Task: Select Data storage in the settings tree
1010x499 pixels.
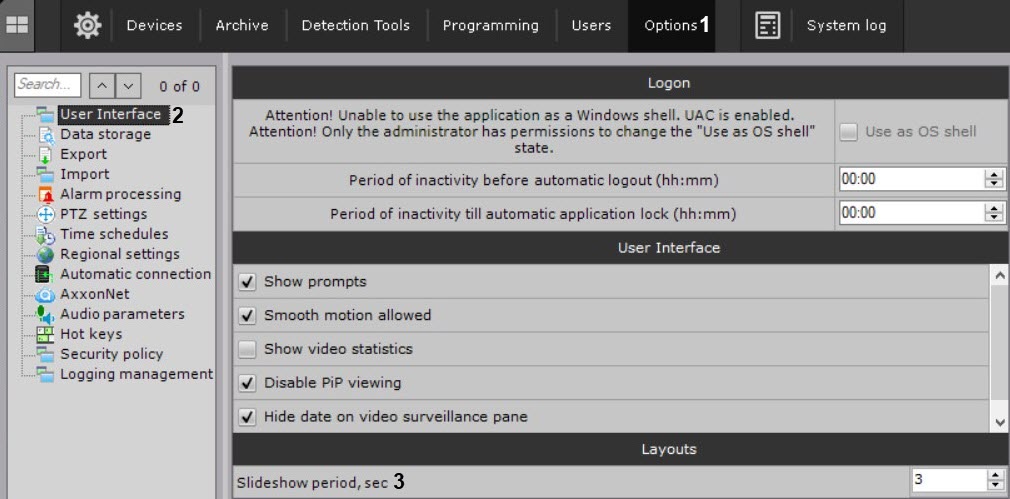Action: tap(105, 134)
